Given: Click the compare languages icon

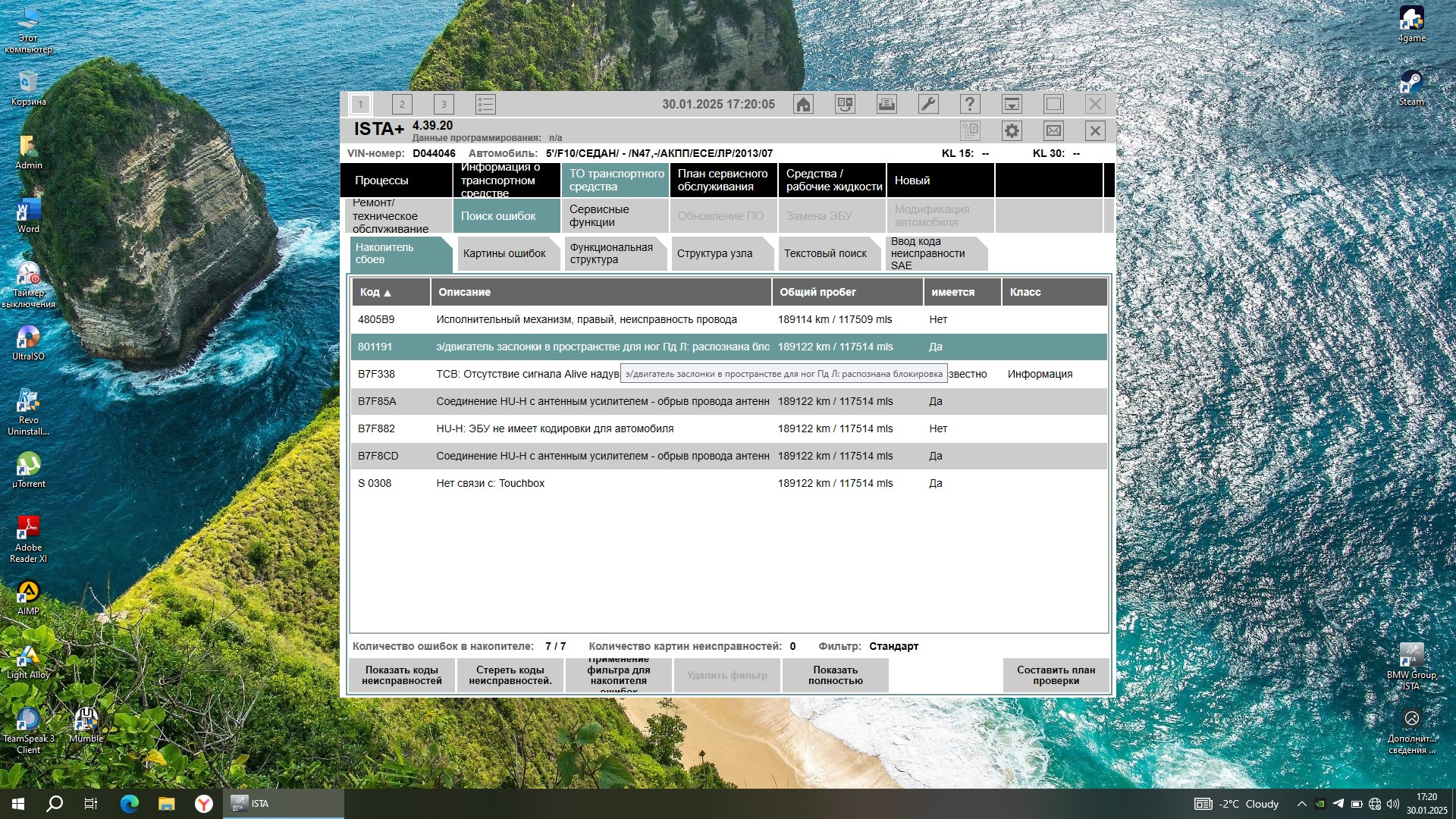Looking at the screenshot, I should 845,104.
